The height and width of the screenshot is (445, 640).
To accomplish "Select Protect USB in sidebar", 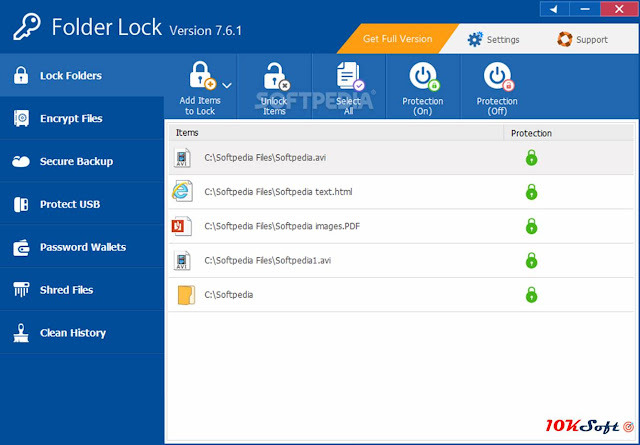I will click(82, 204).
